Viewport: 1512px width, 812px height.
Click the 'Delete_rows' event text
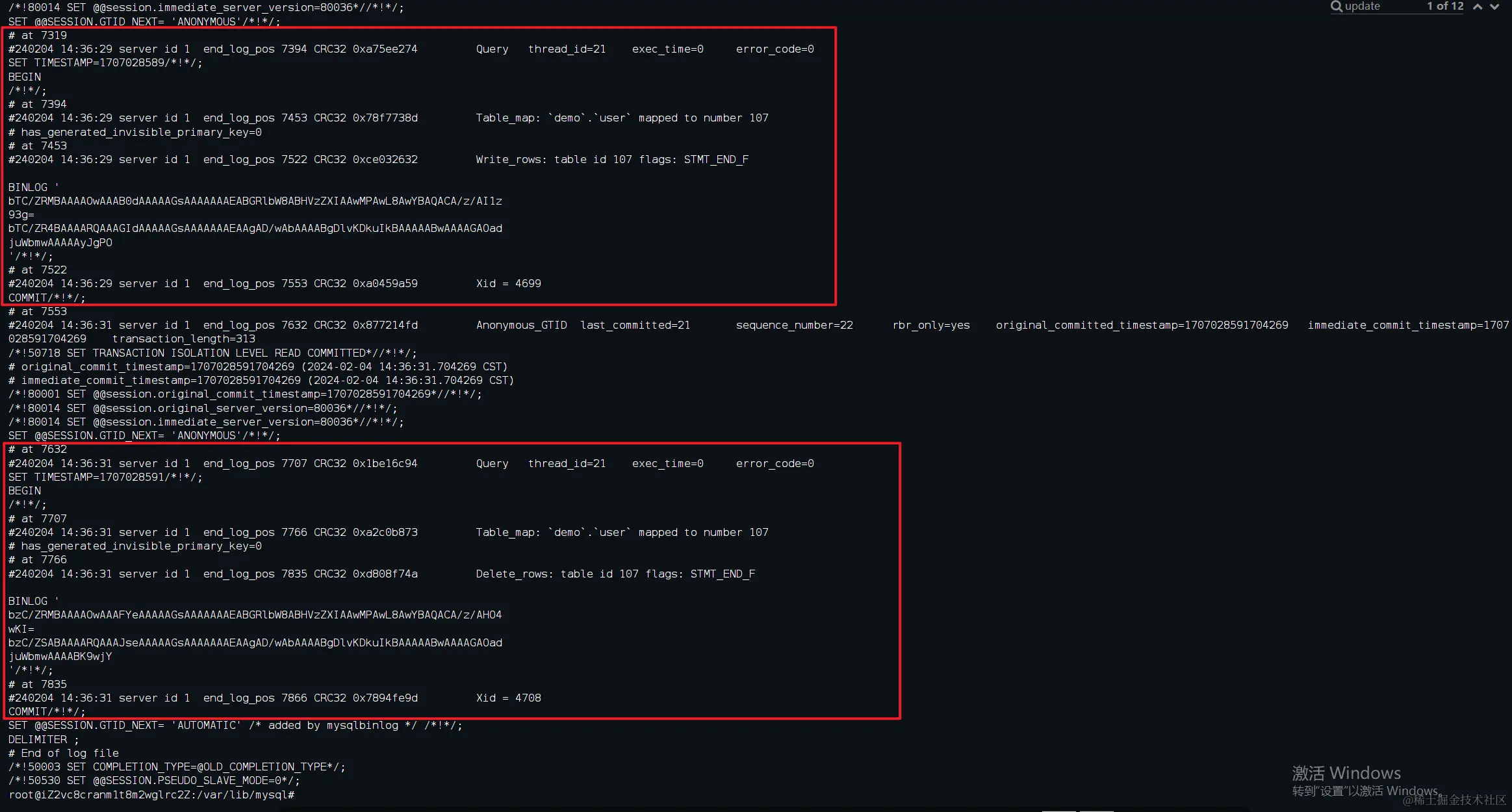[x=510, y=574]
